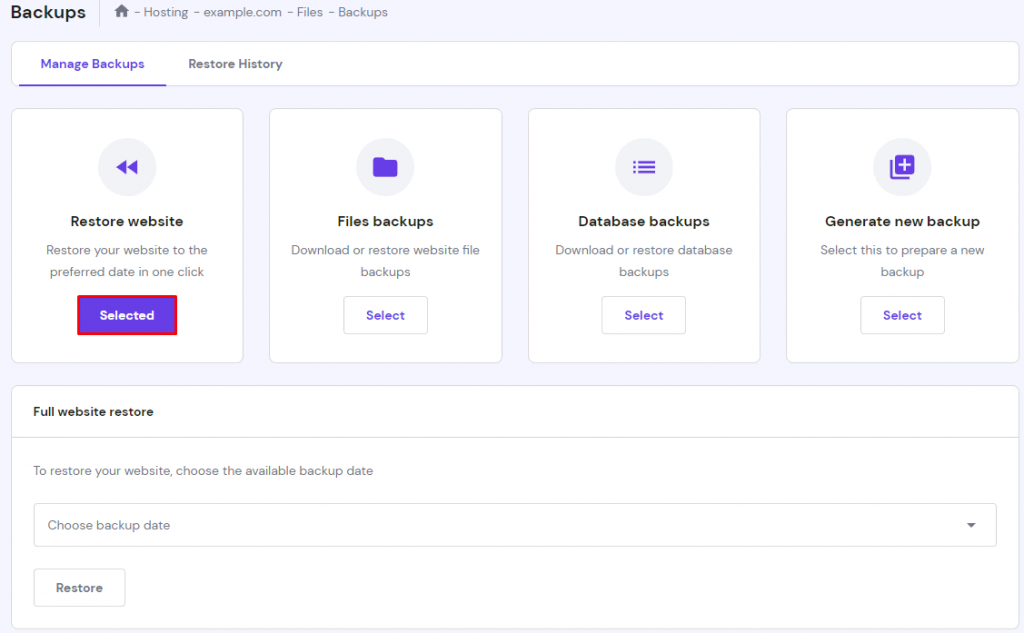Click the Restore website card title
Screen dimensions: 1024x633
point(127,221)
